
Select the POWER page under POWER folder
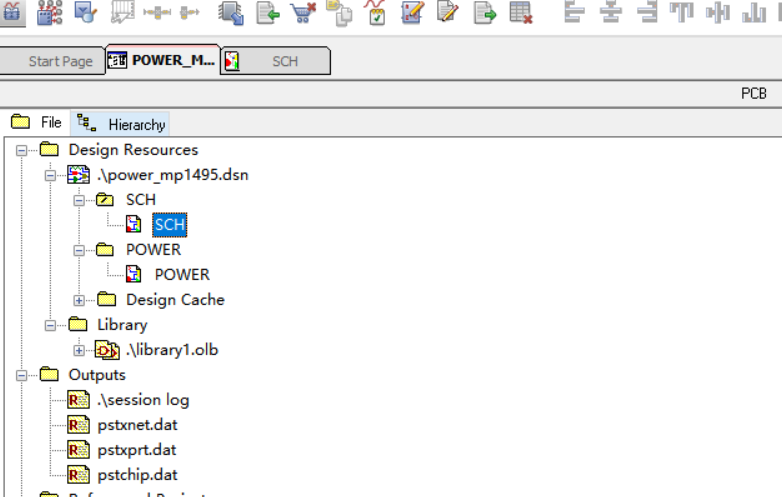(x=181, y=275)
